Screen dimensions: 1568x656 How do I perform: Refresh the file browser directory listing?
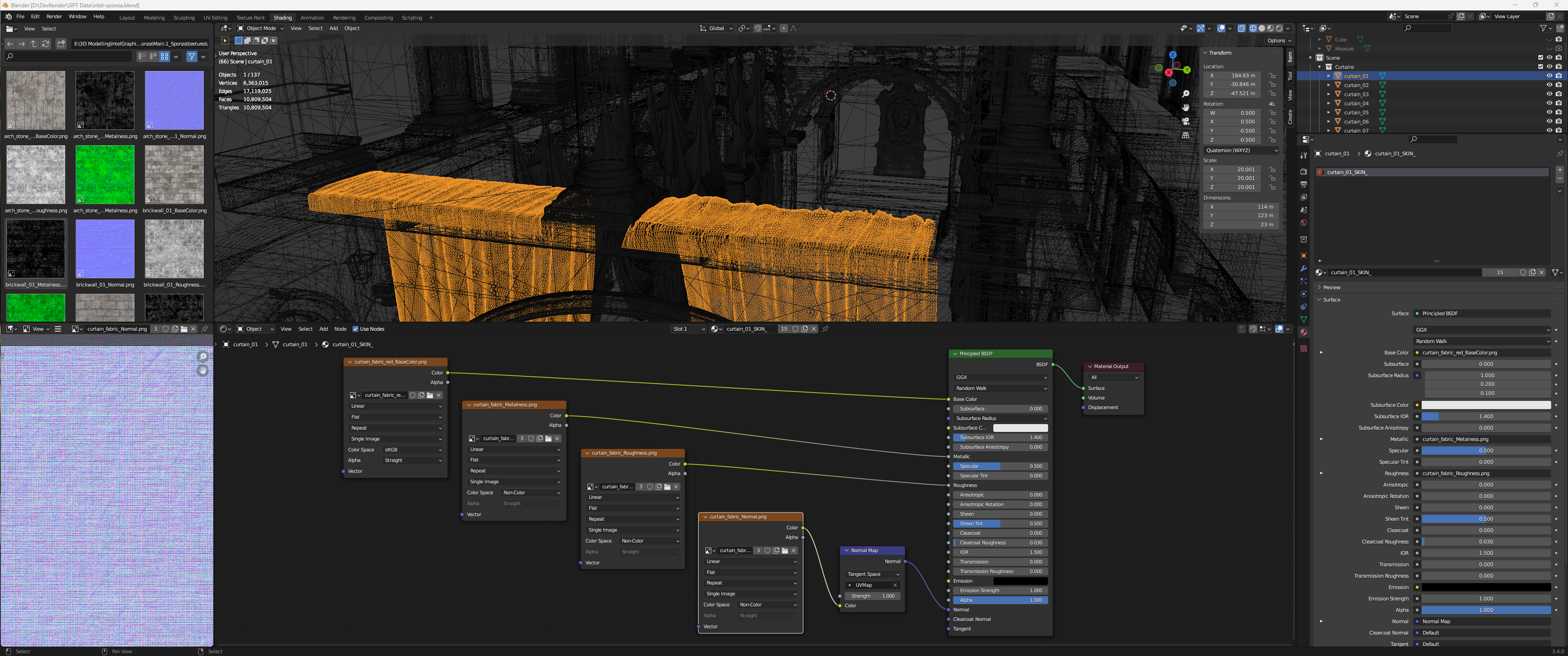[x=46, y=44]
